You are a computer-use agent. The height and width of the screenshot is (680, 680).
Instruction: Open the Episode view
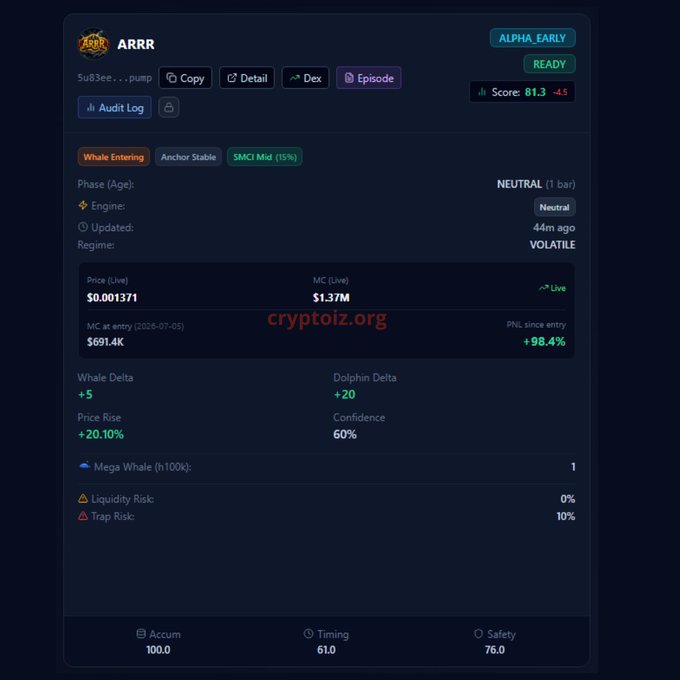pos(369,78)
